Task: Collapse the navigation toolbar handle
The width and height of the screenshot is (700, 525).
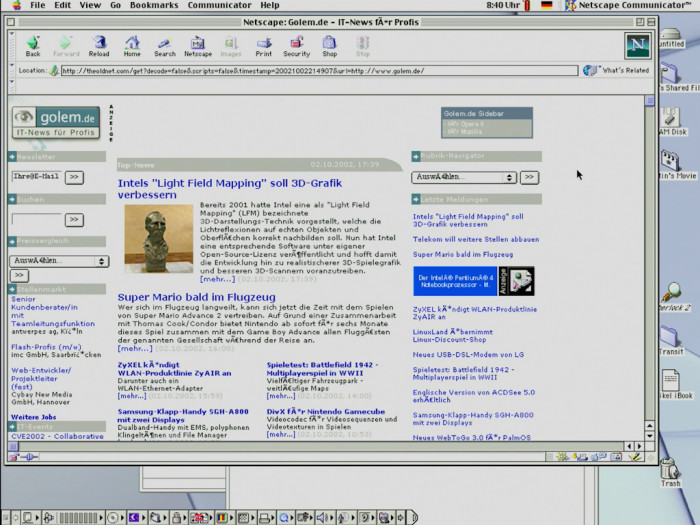Action: click(x=12, y=46)
